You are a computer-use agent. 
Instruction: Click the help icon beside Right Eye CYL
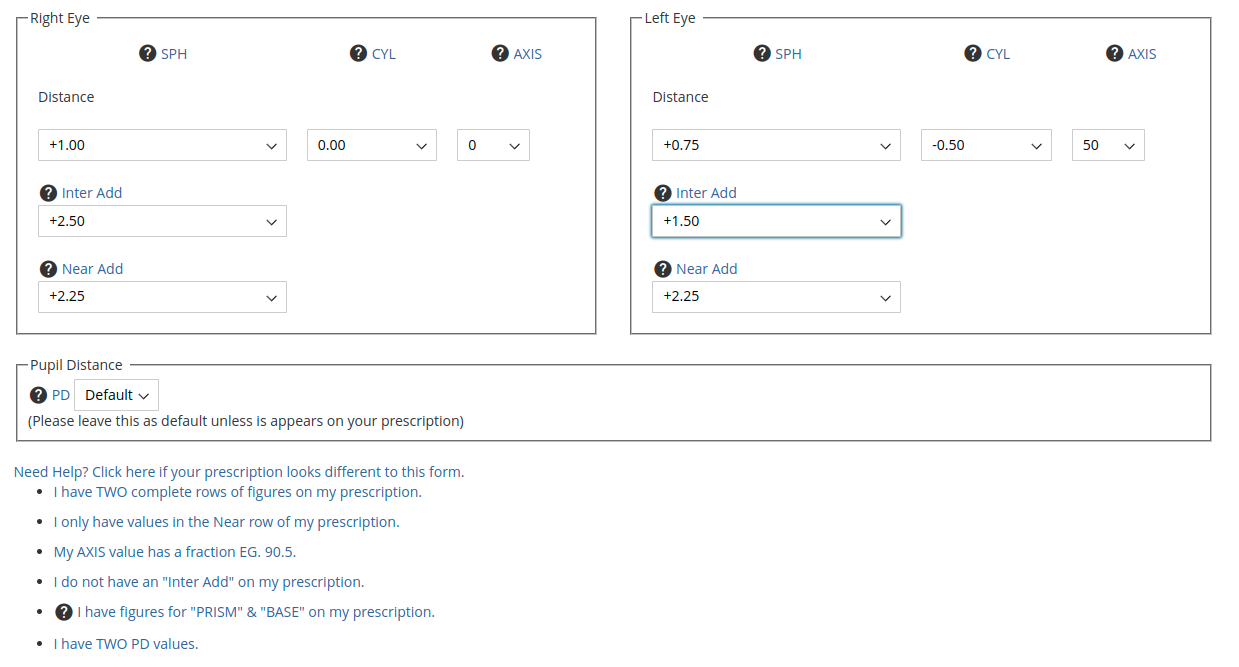(x=358, y=53)
